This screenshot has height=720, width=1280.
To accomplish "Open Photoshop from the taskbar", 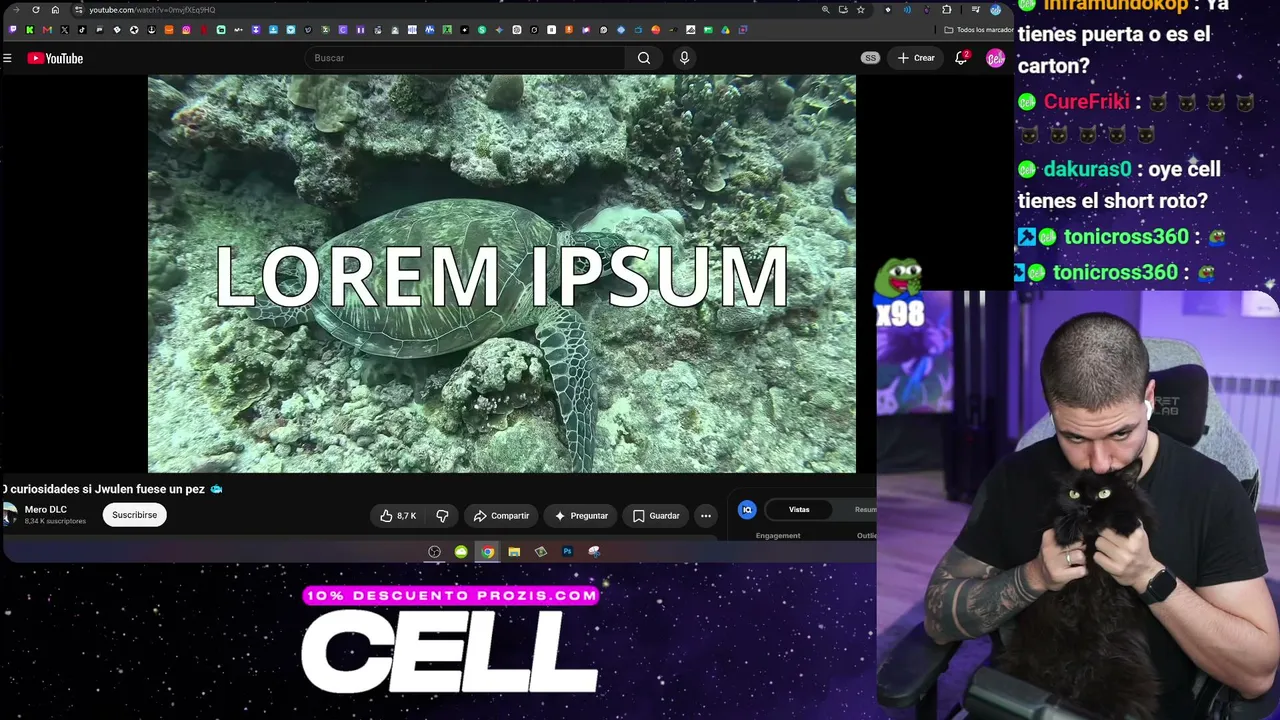I will (x=567, y=552).
